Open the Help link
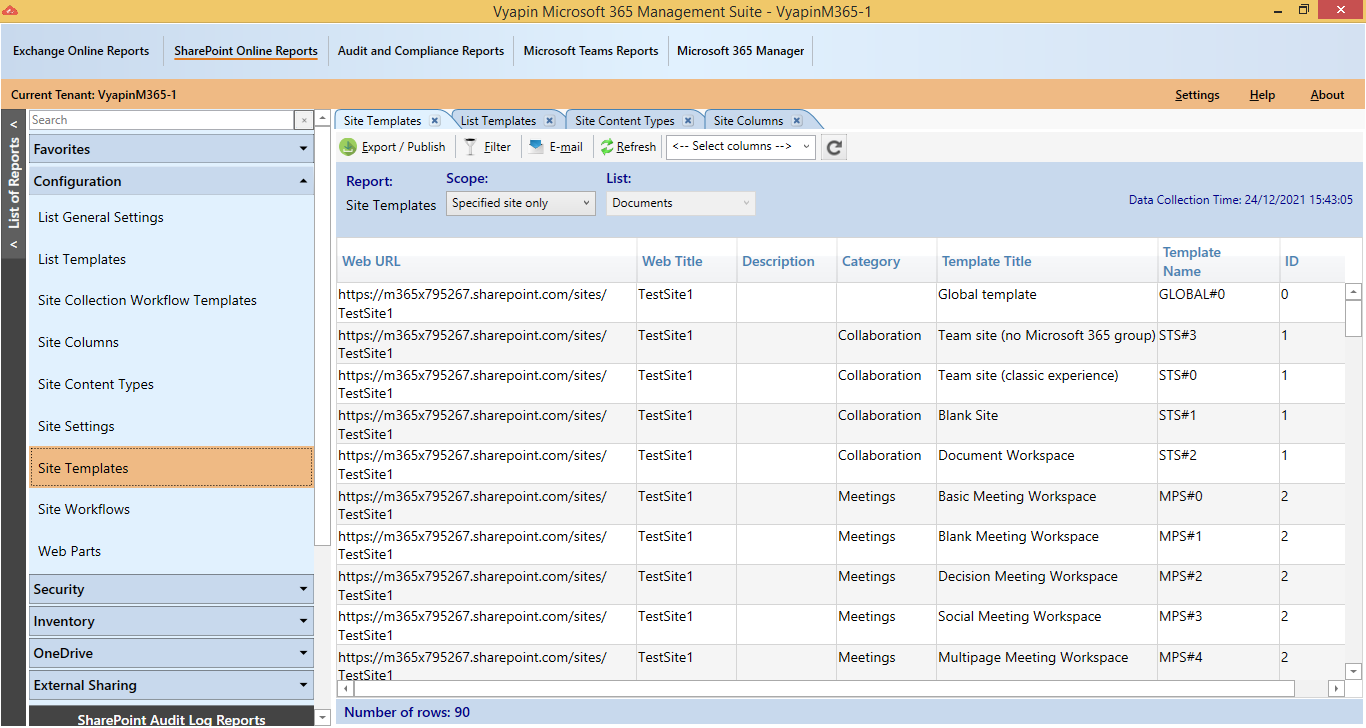 click(x=1262, y=95)
